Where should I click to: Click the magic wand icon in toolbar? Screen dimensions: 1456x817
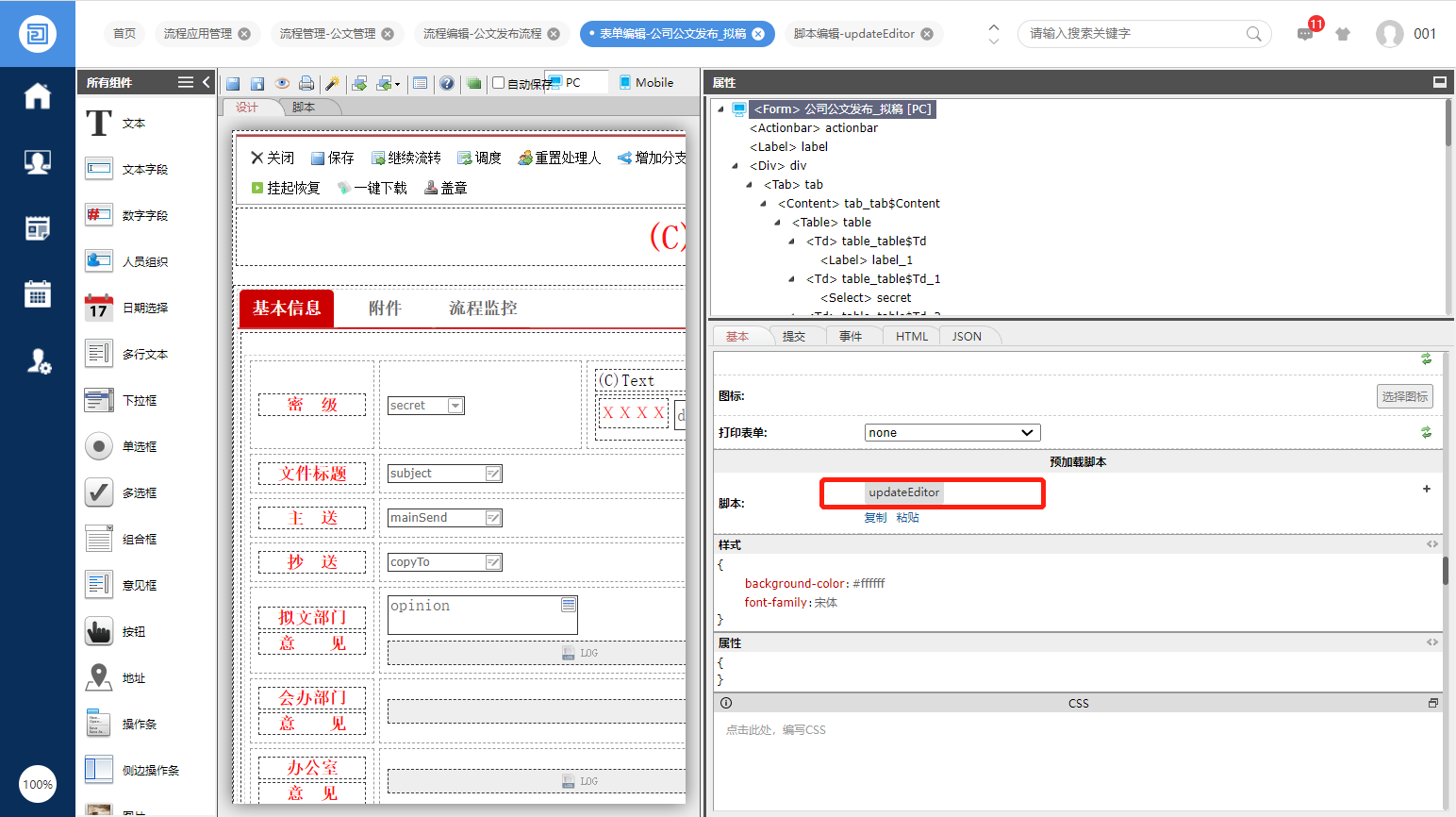[332, 83]
